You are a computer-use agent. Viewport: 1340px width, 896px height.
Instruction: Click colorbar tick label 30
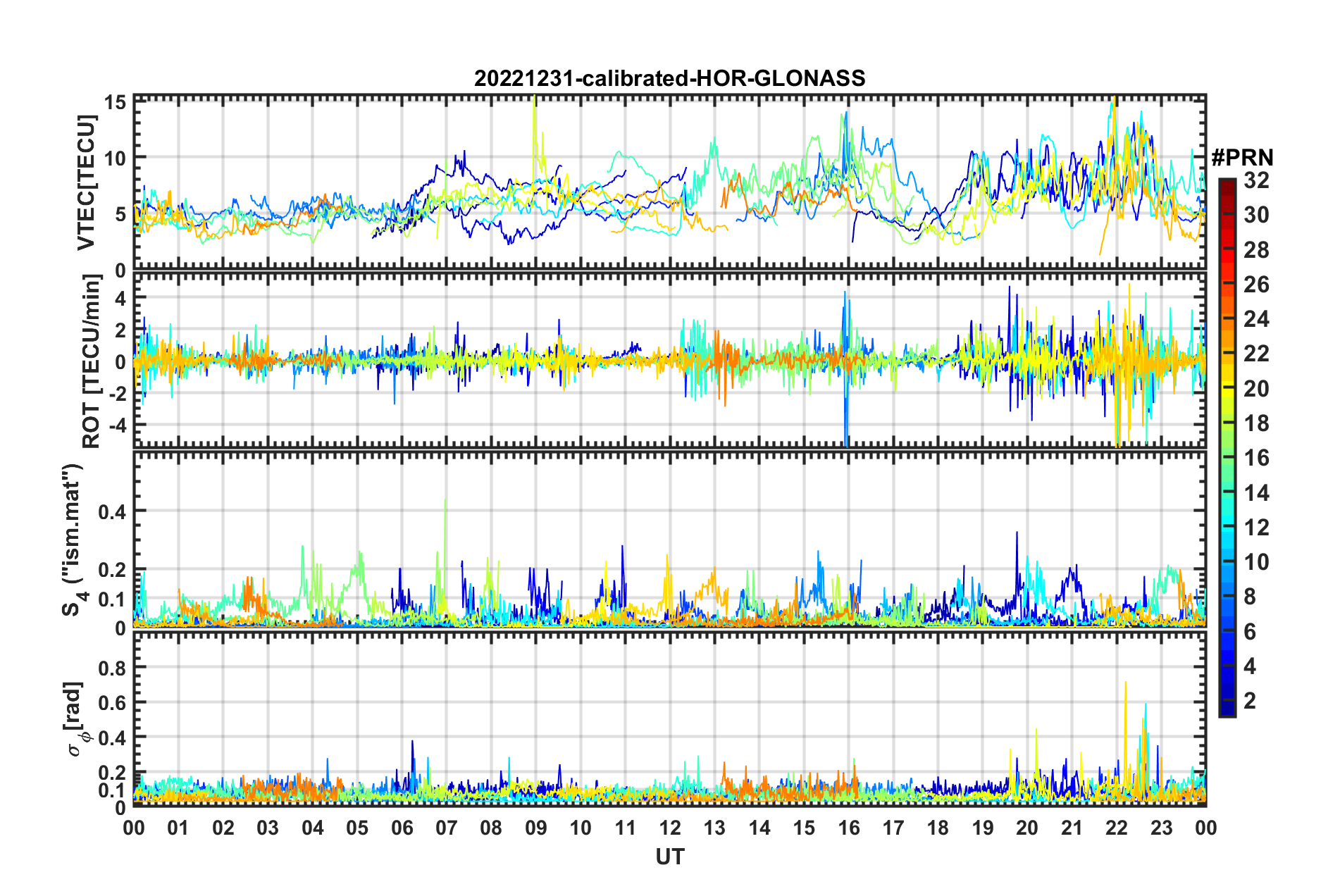point(1256,215)
